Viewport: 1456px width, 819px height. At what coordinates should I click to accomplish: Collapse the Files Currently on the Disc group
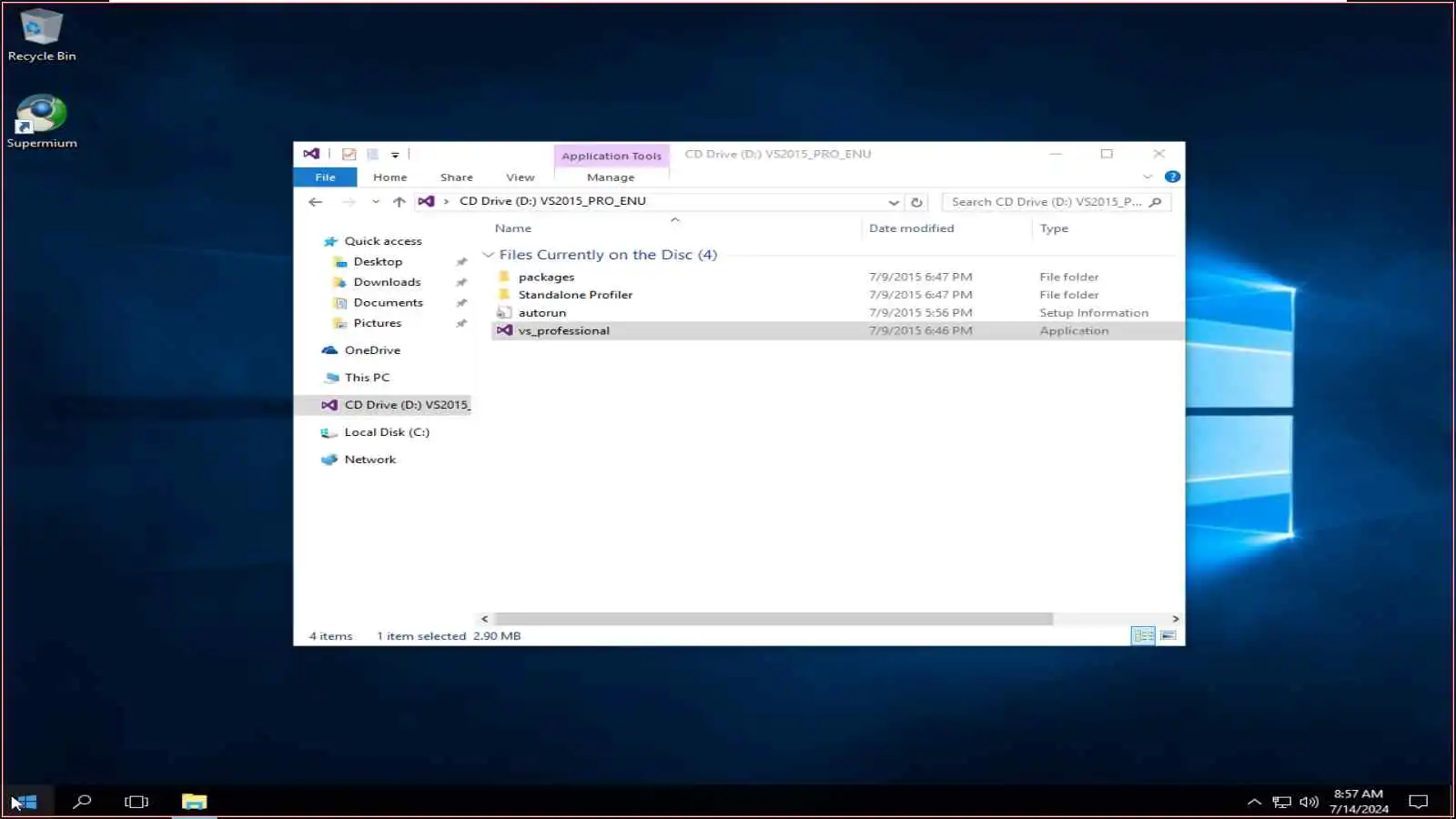pos(488,255)
